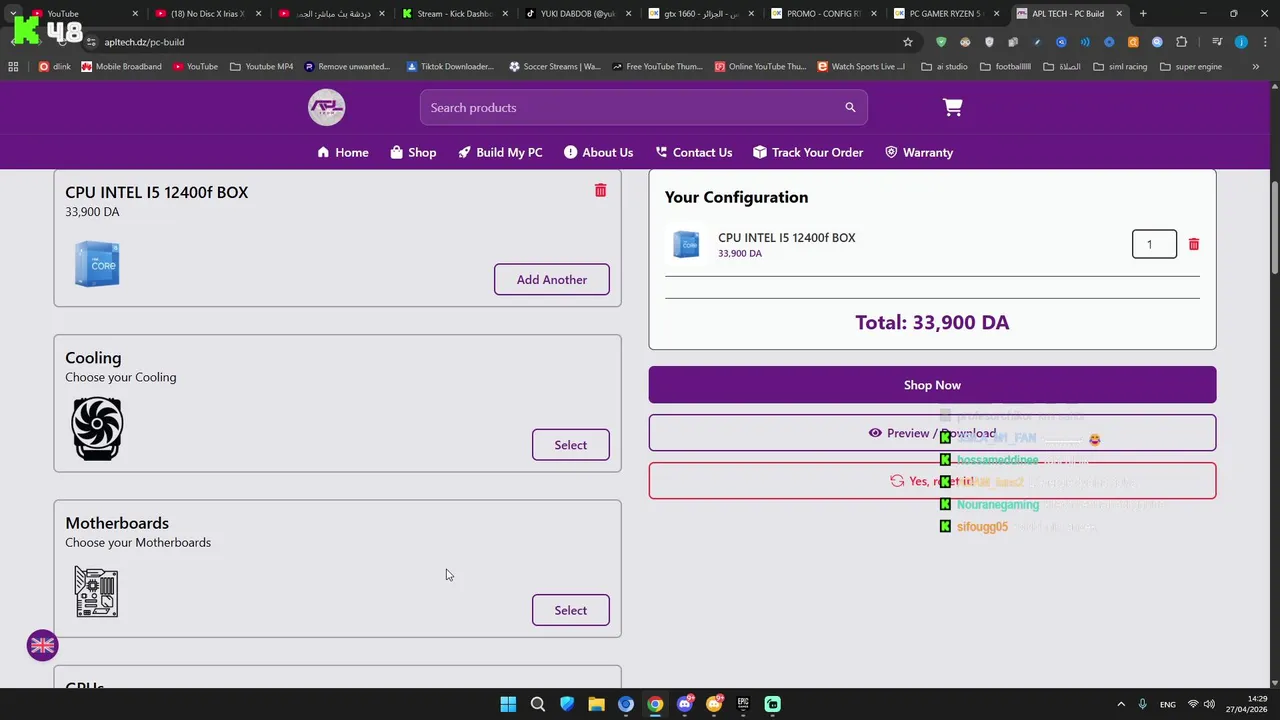Switch to the No Disc X Irias tab

coord(208,14)
